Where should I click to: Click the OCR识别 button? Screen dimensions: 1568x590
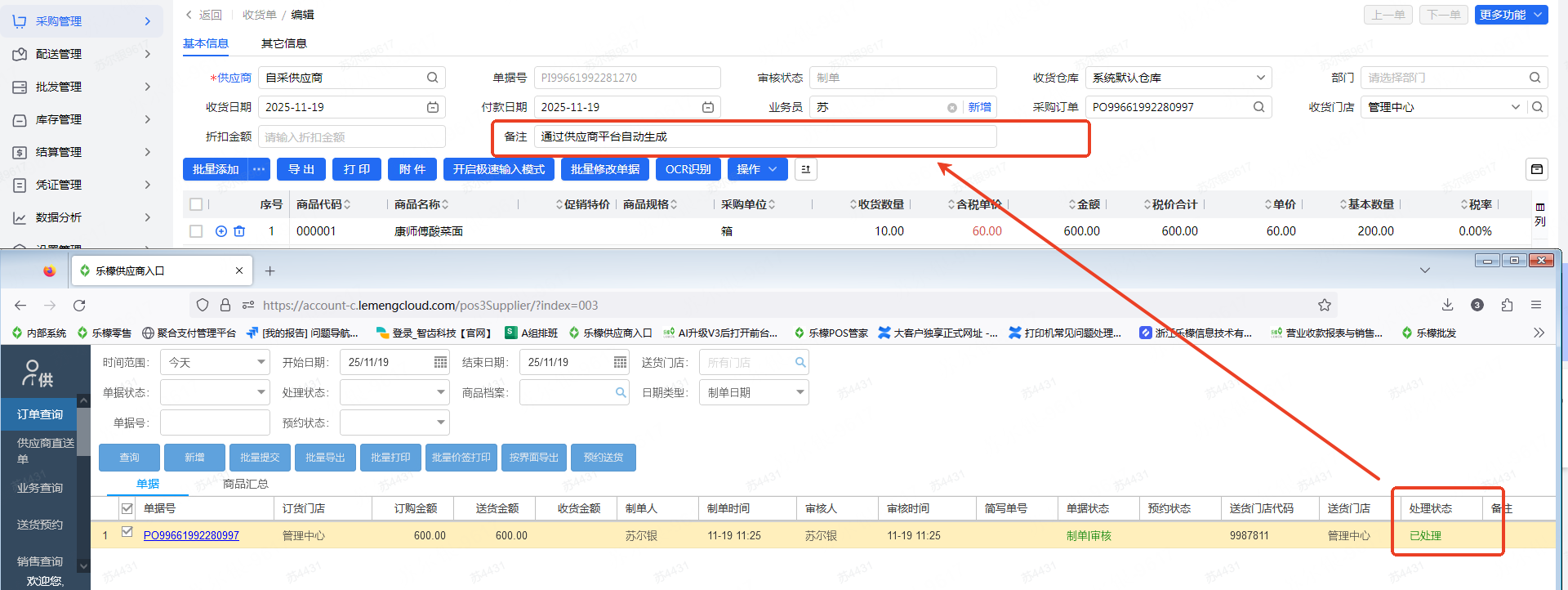coord(688,169)
